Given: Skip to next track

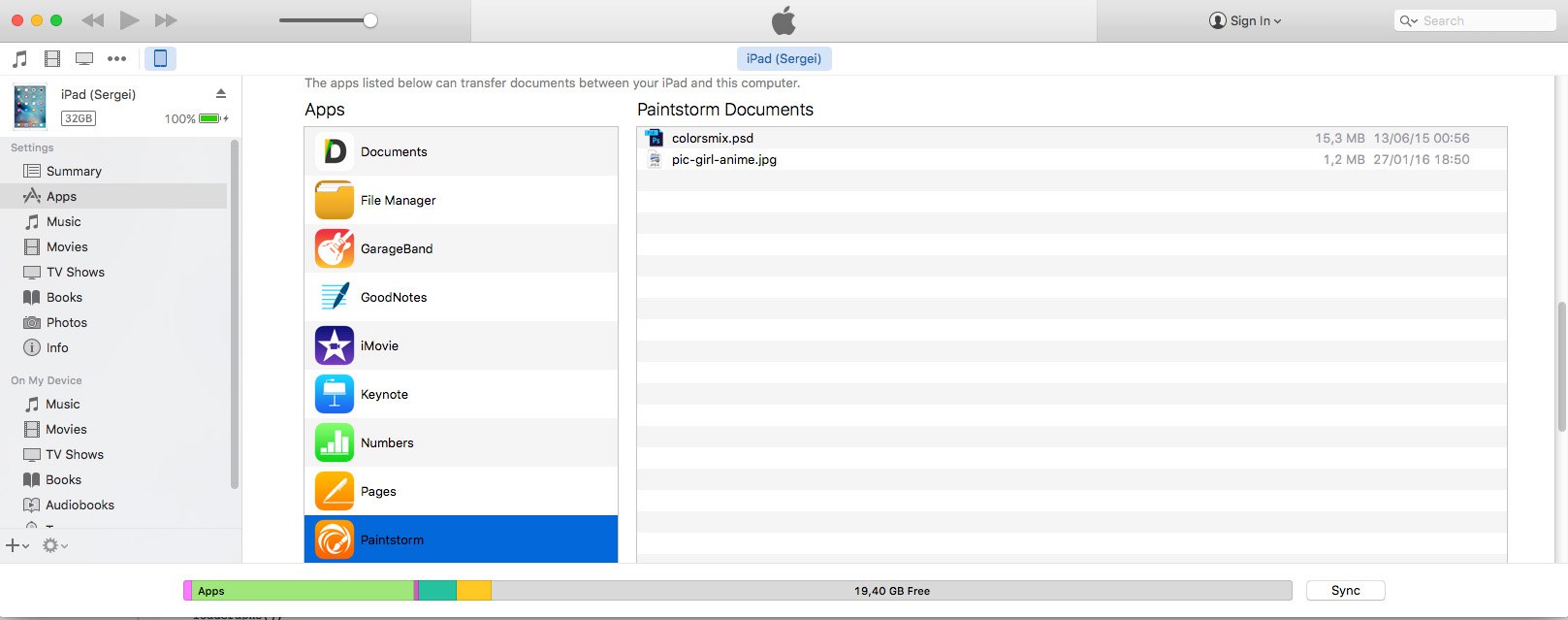Looking at the screenshot, I should pos(166,20).
